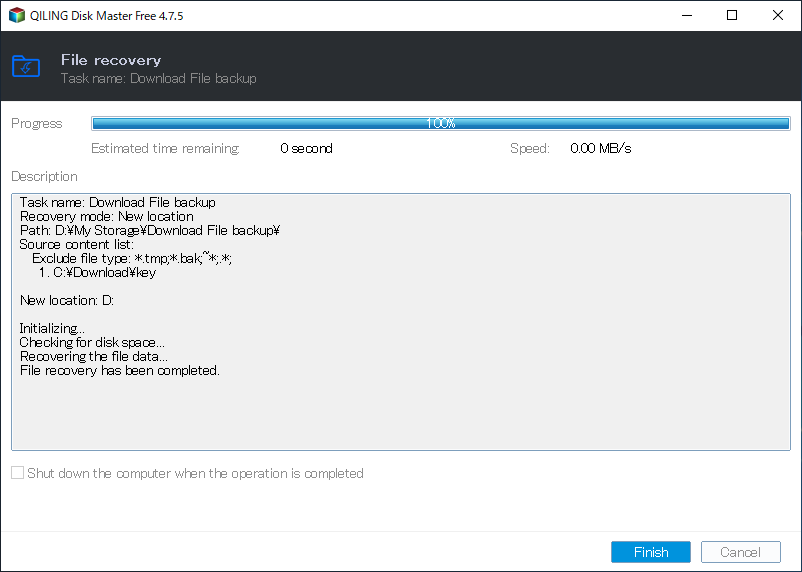Select the 'Recovery mode: New location' line

tap(107, 216)
